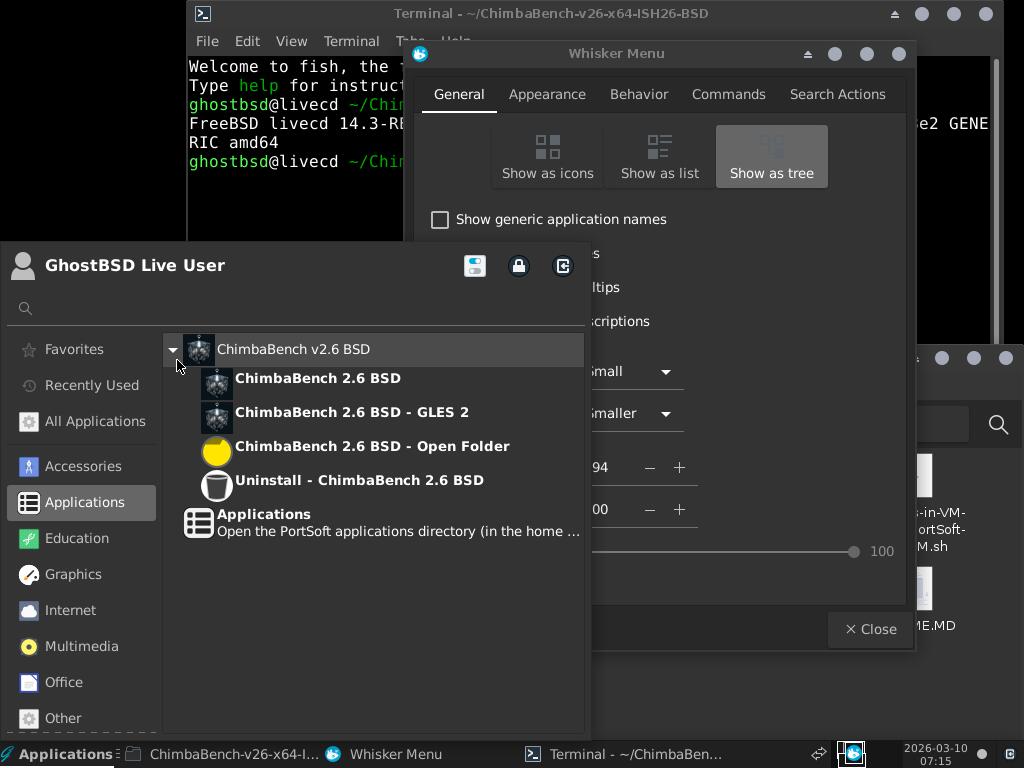Switch to Behavior tab
This screenshot has width=1024, height=768.
pos(639,94)
